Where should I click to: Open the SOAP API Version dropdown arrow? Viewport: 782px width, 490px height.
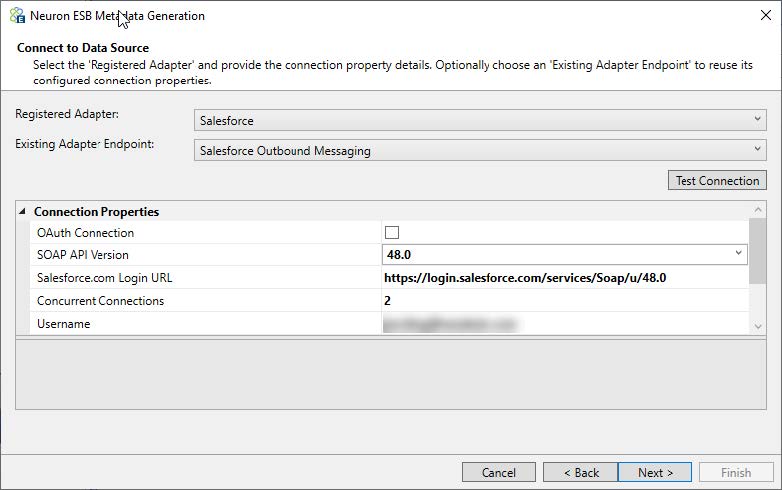pos(739,254)
